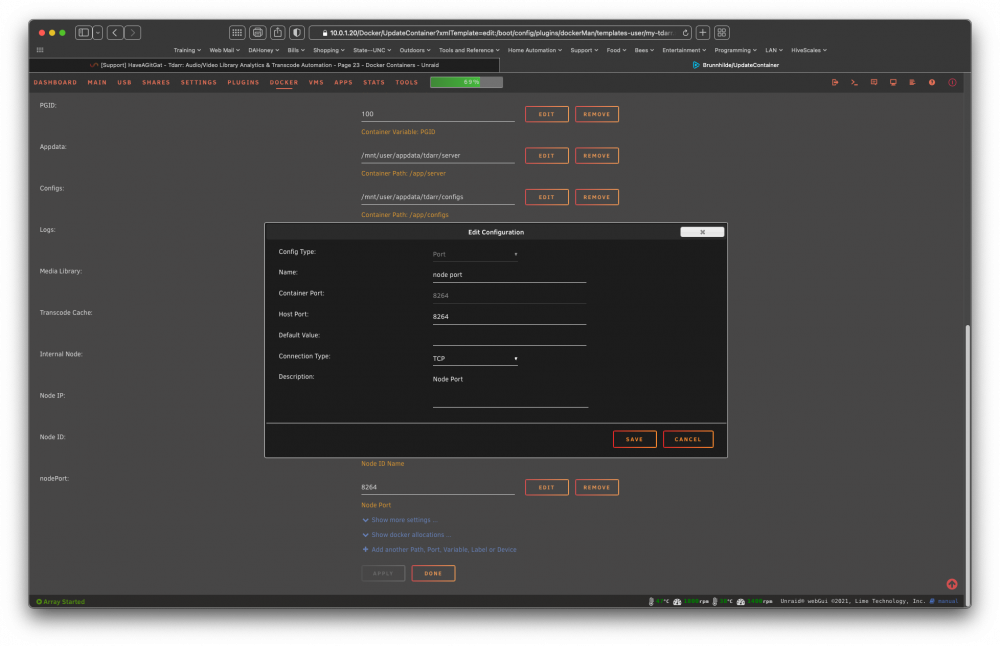Click the Description text area
The width and height of the screenshot is (1000, 646).
(510, 390)
